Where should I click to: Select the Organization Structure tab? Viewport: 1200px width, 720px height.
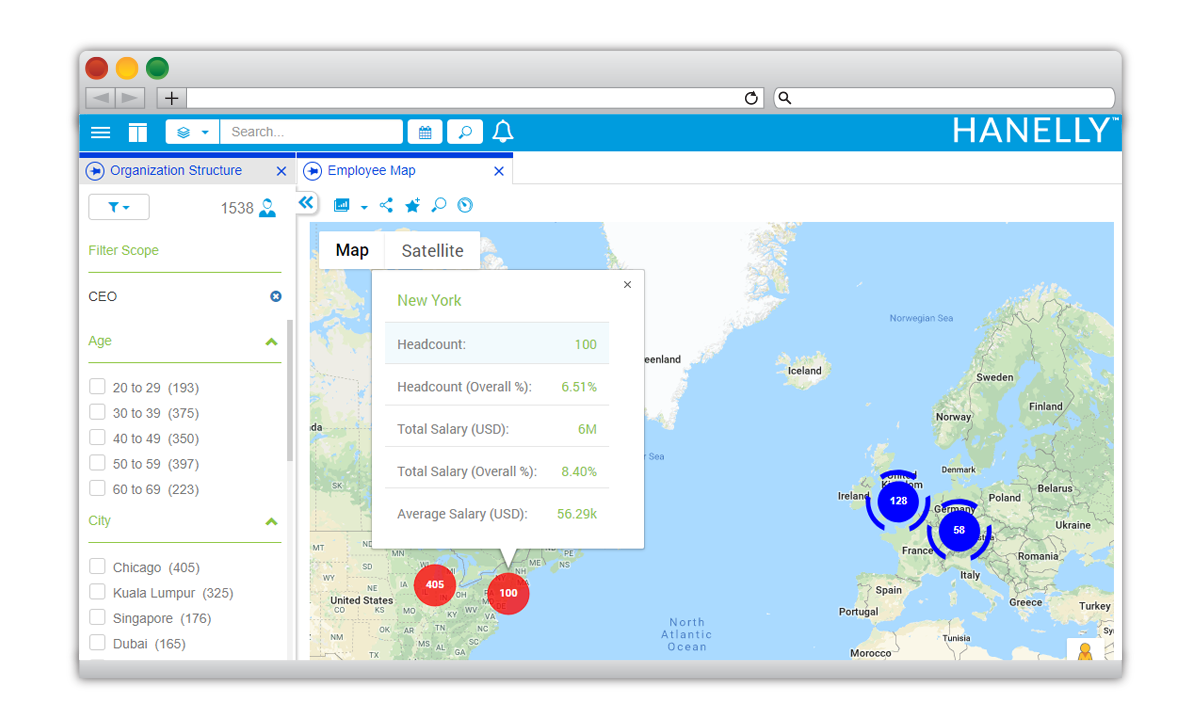click(176, 171)
